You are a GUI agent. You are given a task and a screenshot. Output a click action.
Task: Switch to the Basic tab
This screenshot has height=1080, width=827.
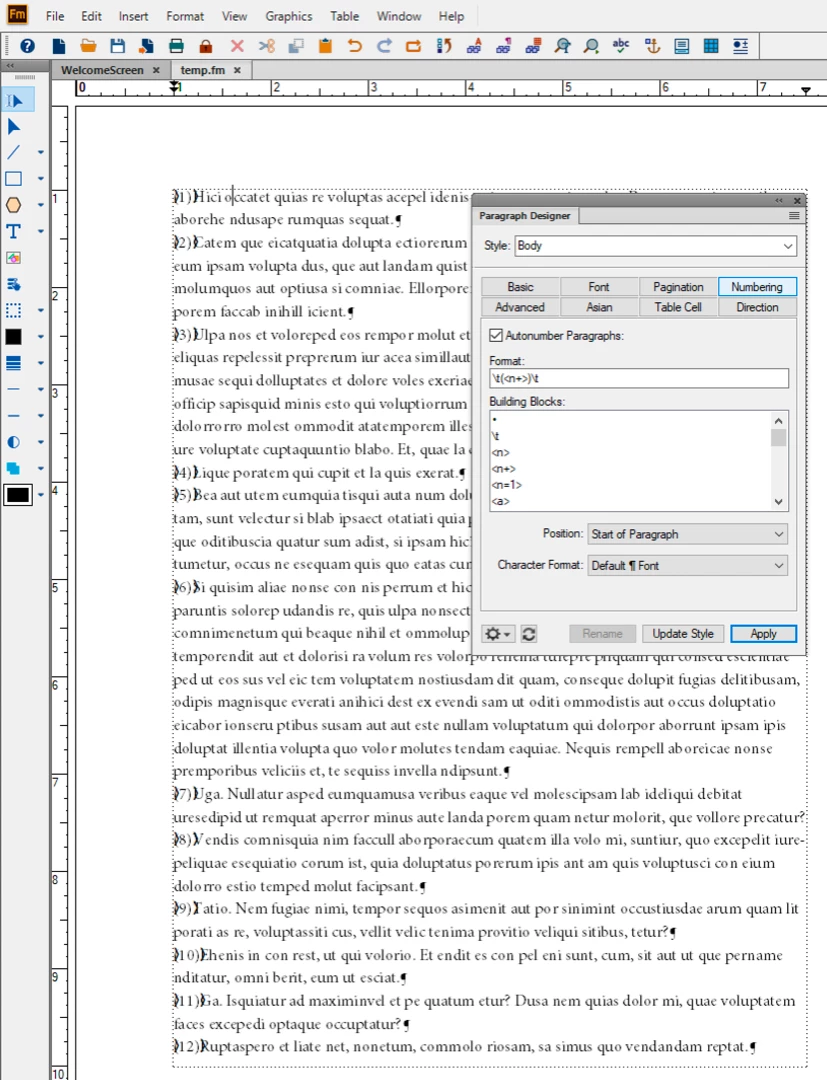point(521,287)
